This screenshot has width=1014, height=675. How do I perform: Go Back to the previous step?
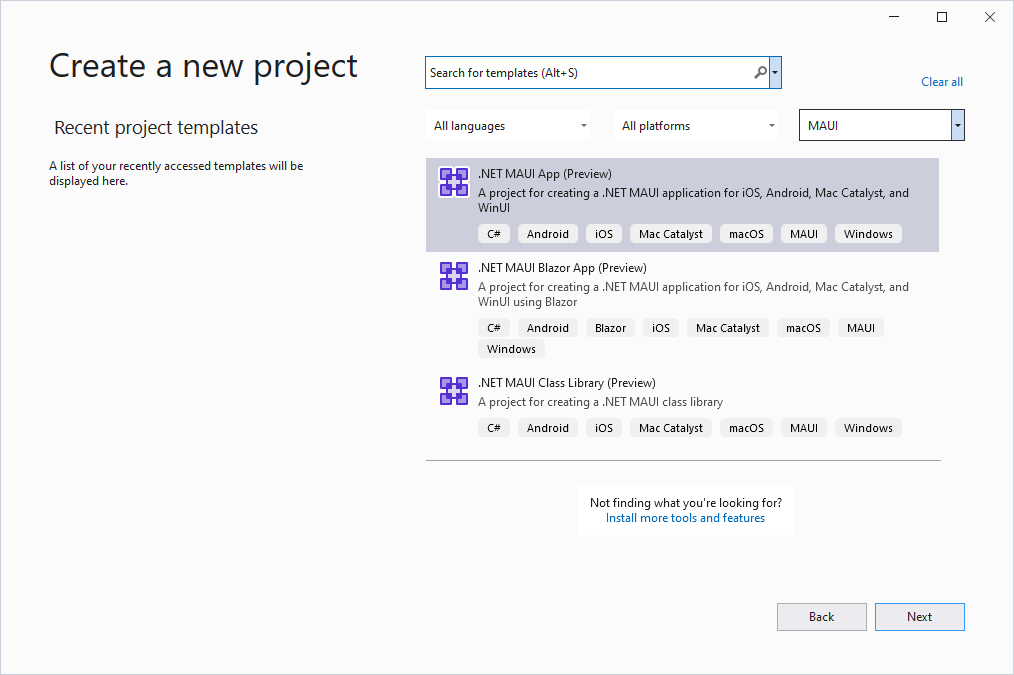821,617
